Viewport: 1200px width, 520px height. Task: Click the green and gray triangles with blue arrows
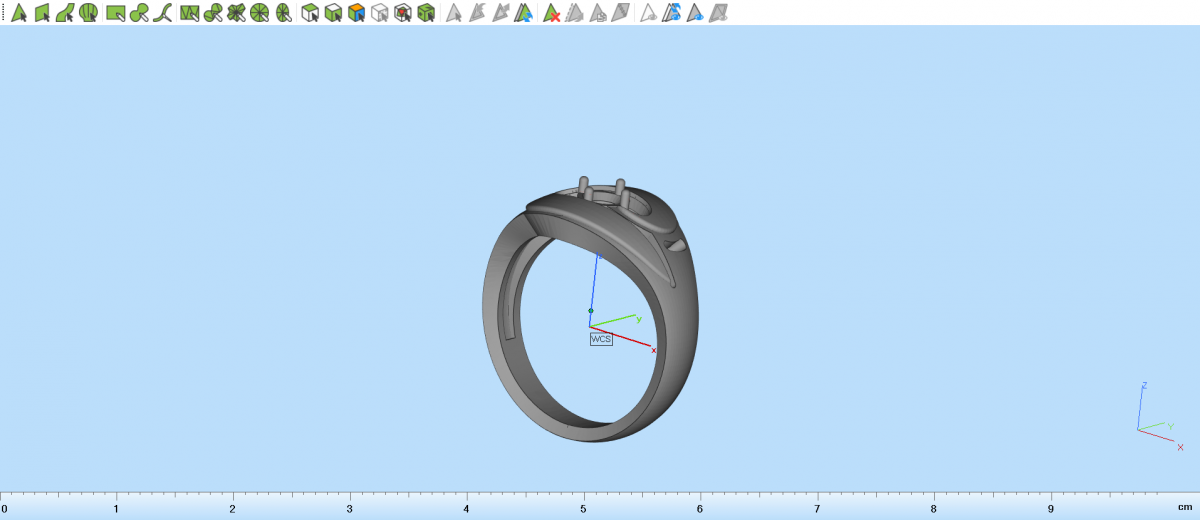[x=525, y=13]
